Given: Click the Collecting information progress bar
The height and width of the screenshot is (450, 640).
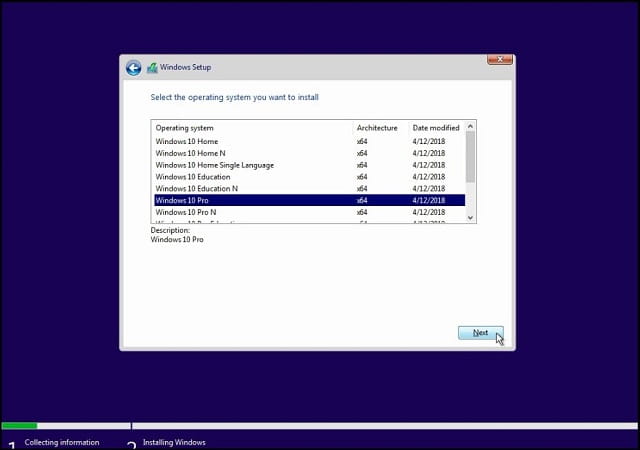Looking at the screenshot, I should 66,426.
